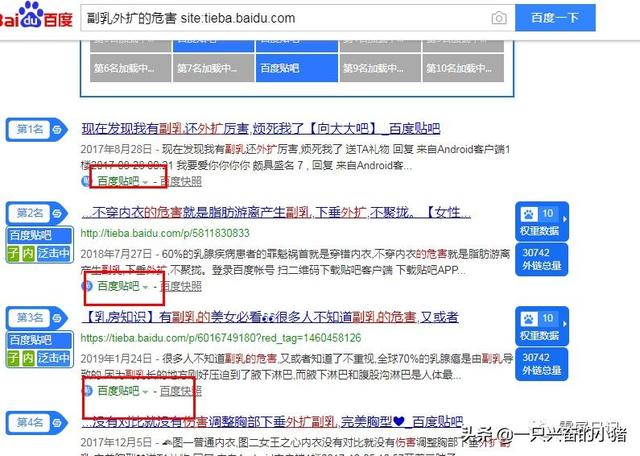Click 子 tag under 第3名
Screen dimensions: 640x456
pos(13,358)
